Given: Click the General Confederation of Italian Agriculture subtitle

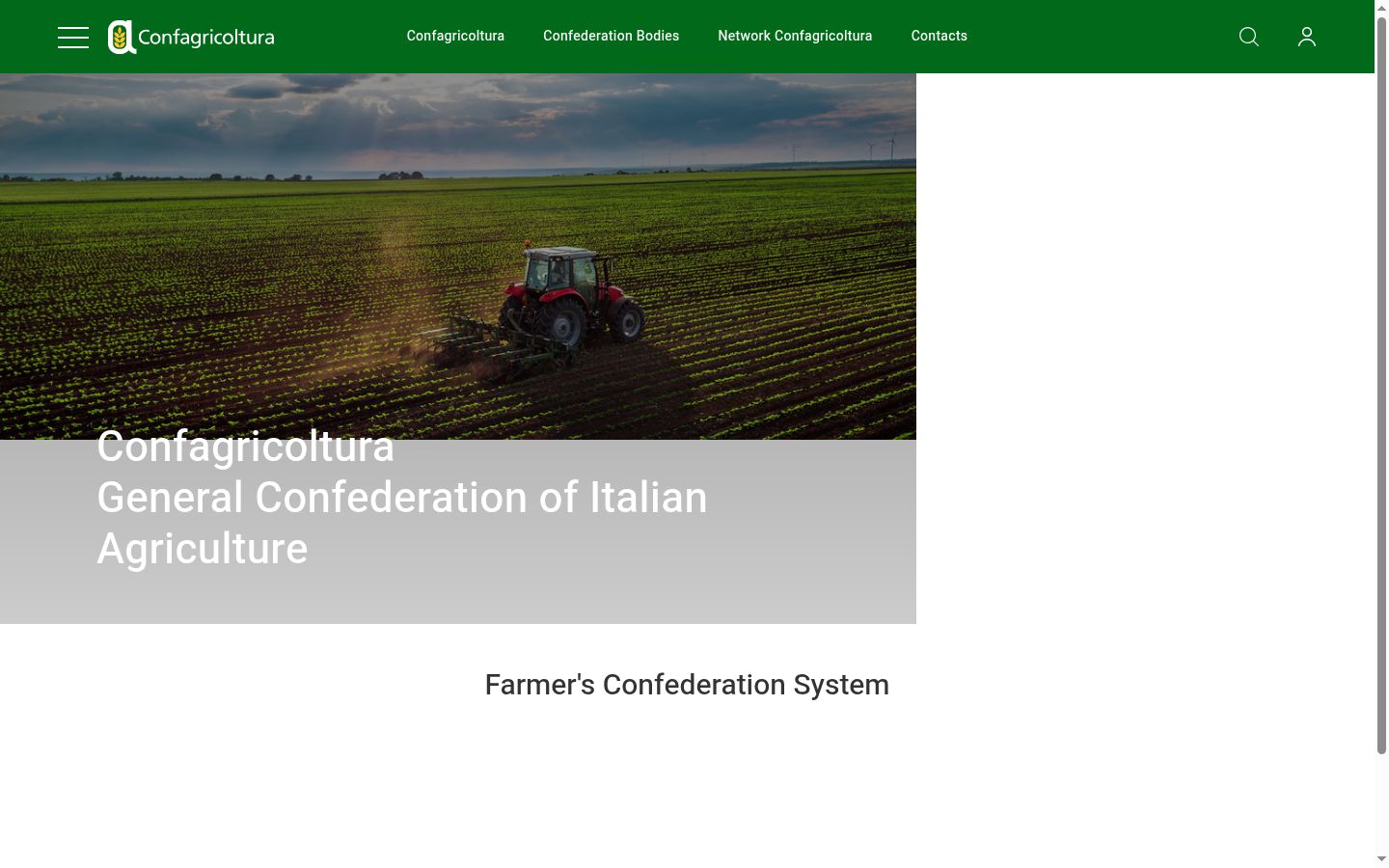Looking at the screenshot, I should tap(402, 523).
